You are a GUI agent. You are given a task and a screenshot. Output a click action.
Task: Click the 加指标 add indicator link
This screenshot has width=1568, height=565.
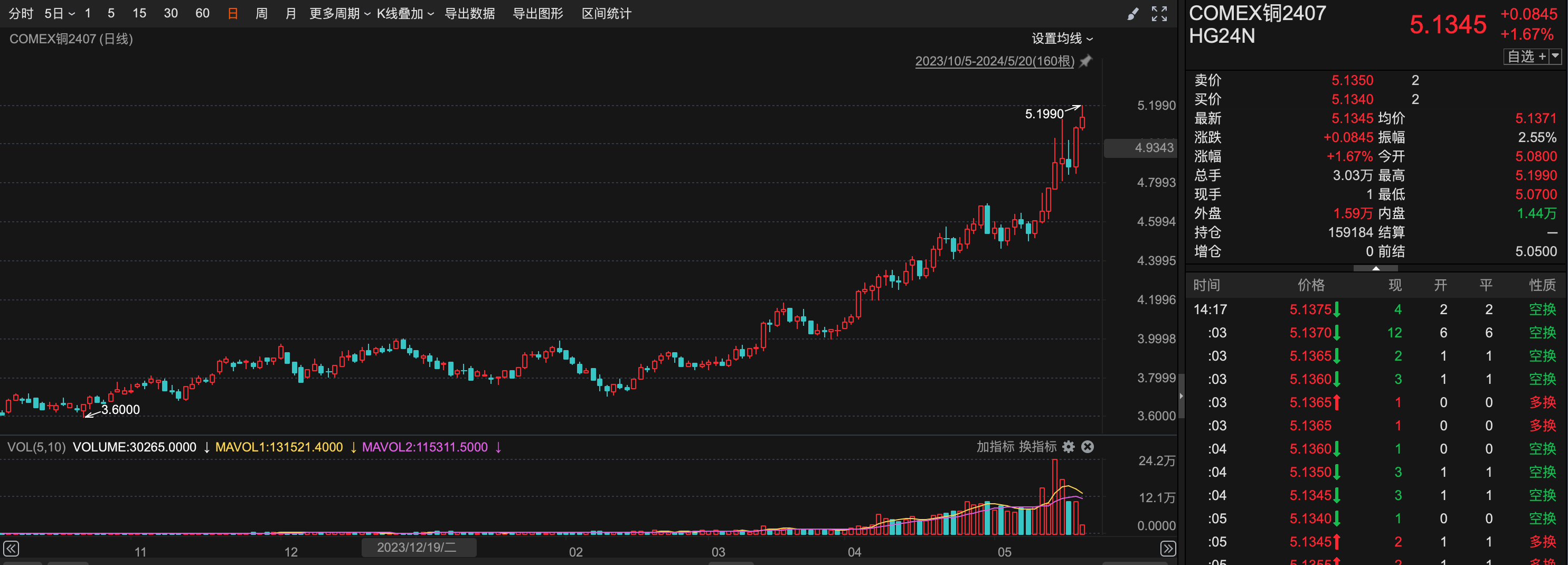995,447
